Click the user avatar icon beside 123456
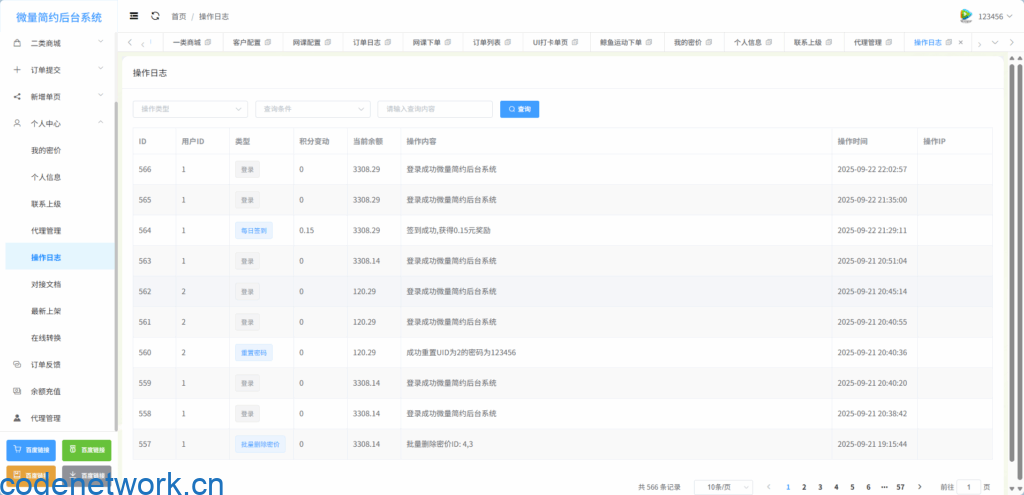Screen dimensions: 1024x495 click(x=965, y=16)
